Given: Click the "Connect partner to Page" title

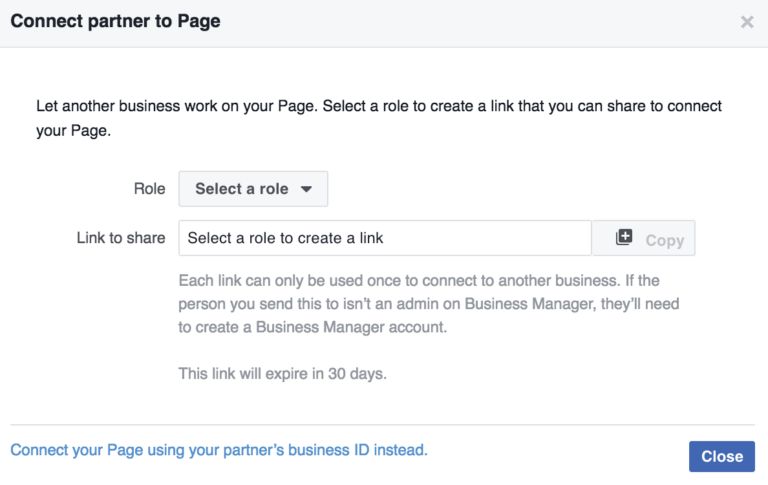Looking at the screenshot, I should pyautogui.click(x=116, y=21).
